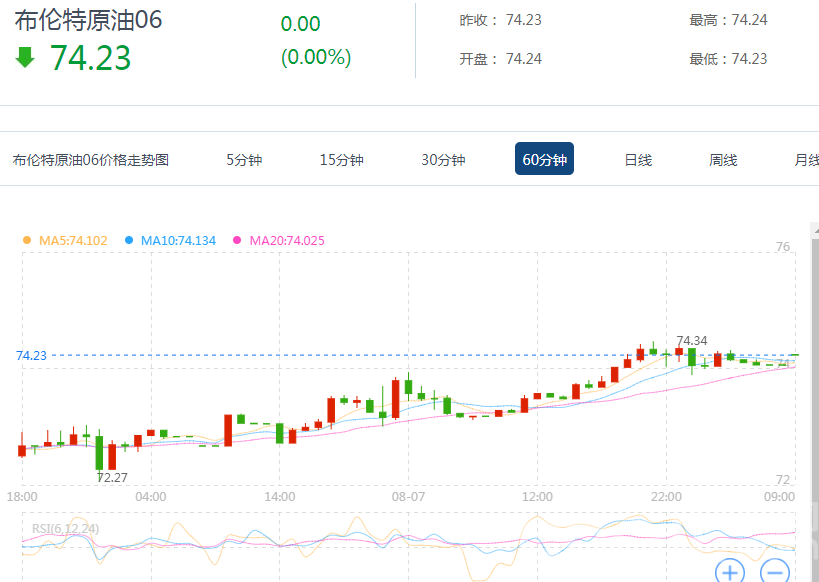
Task: Click the scrollbar up arrow at right edge
Action: [815, 229]
